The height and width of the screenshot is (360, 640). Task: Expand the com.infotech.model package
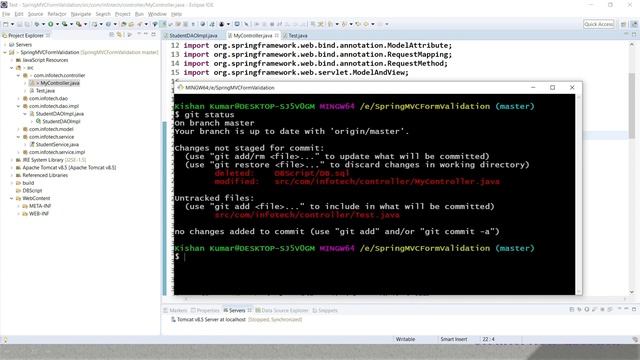[18, 129]
